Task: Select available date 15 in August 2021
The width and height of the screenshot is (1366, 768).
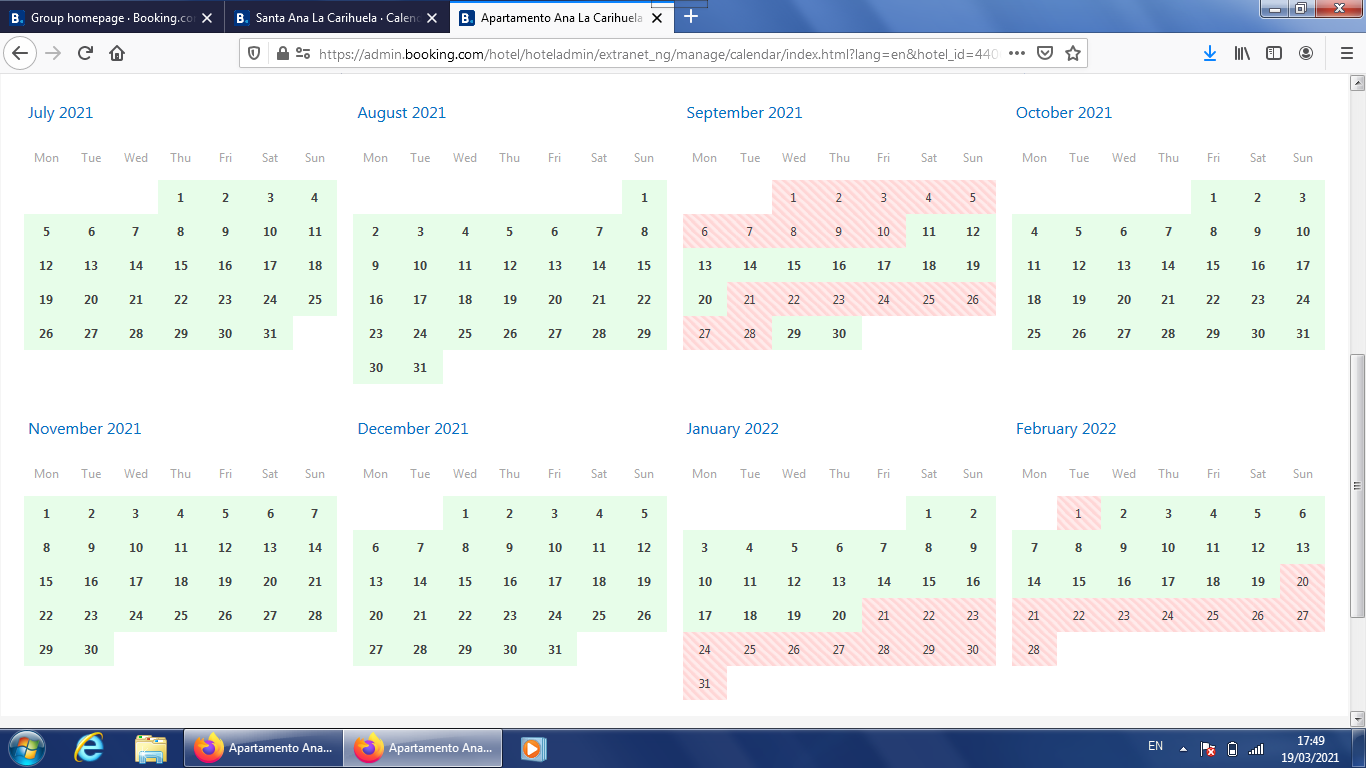Action: [x=644, y=266]
